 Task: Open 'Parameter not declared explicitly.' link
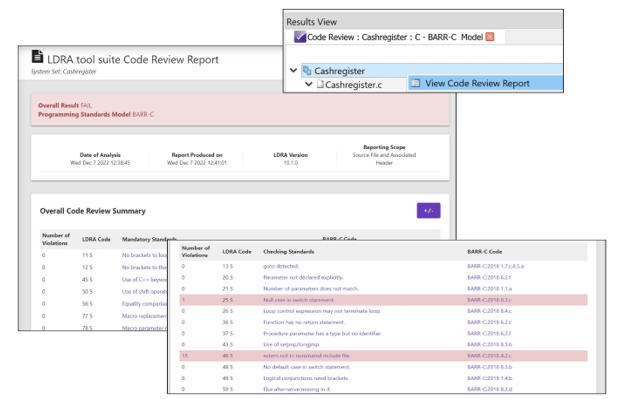coord(303,277)
